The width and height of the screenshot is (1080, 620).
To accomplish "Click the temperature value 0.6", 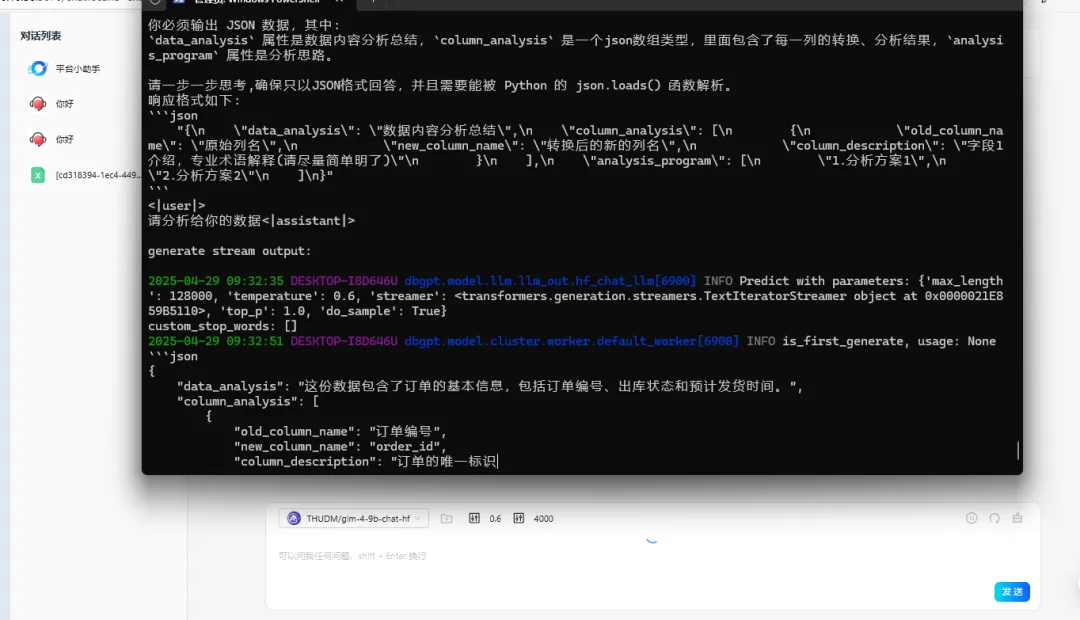I will 495,518.
